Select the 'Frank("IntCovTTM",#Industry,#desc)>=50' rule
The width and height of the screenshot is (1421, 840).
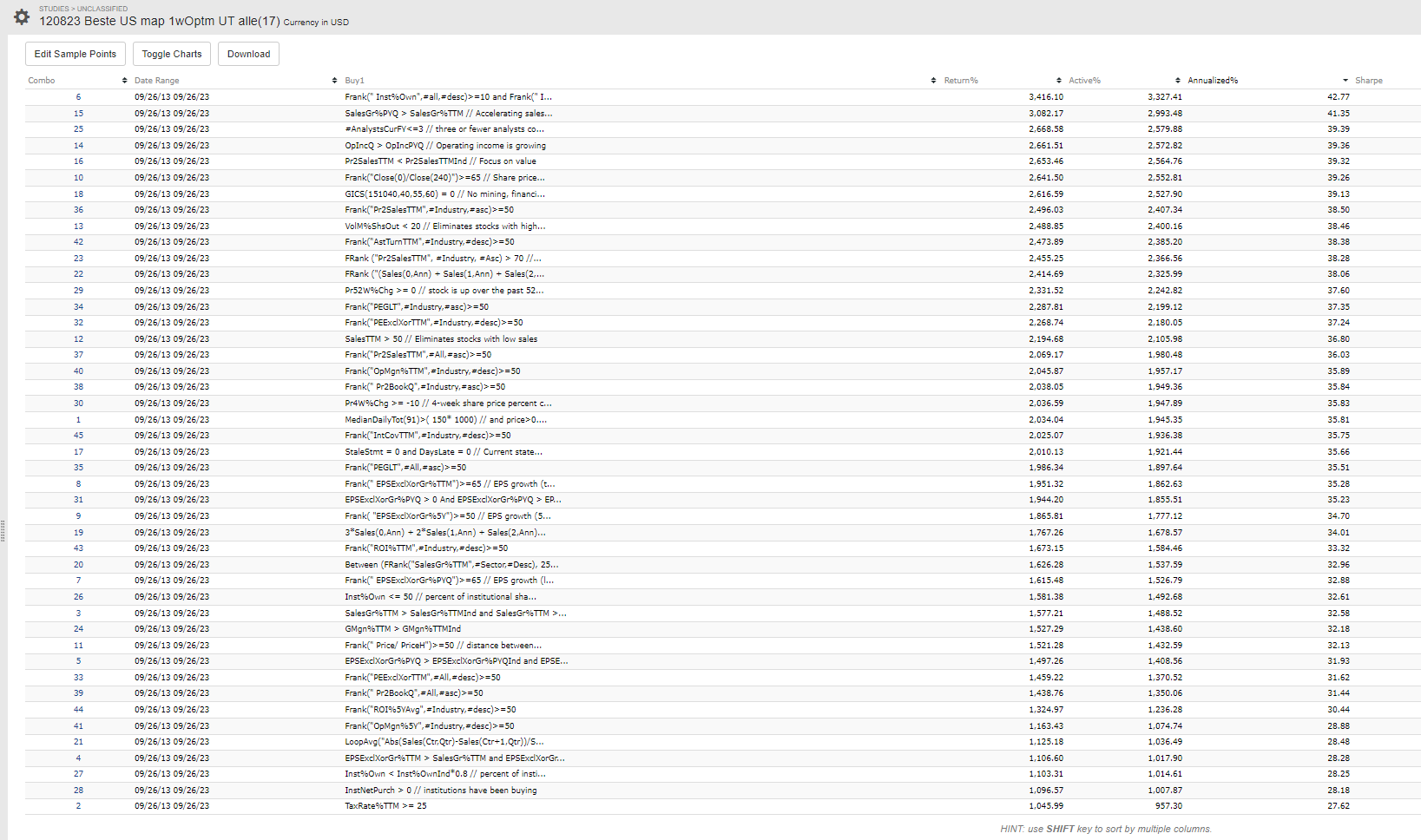click(428, 436)
